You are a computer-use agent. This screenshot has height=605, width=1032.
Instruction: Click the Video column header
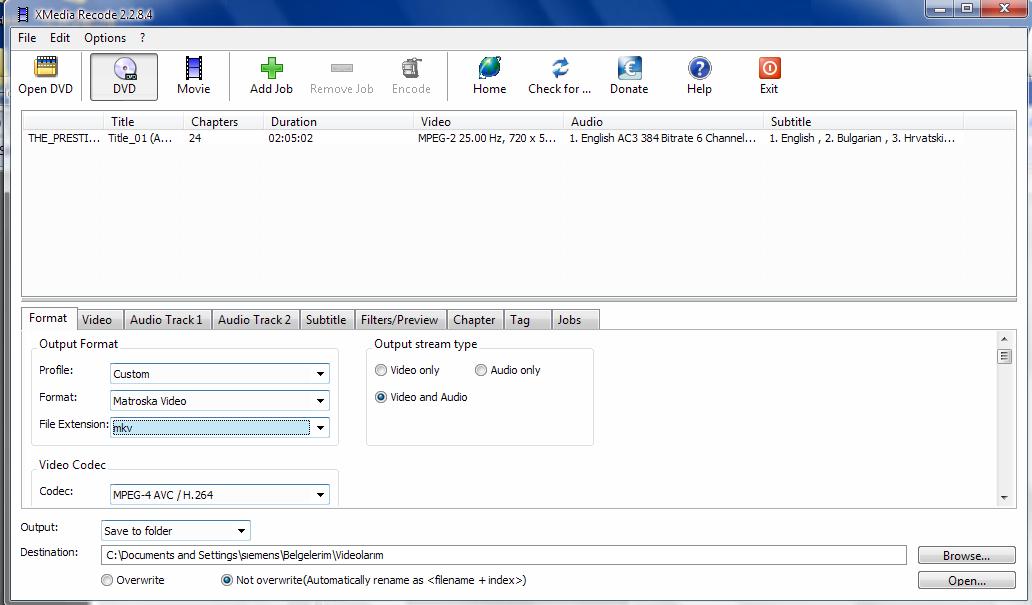(488, 122)
